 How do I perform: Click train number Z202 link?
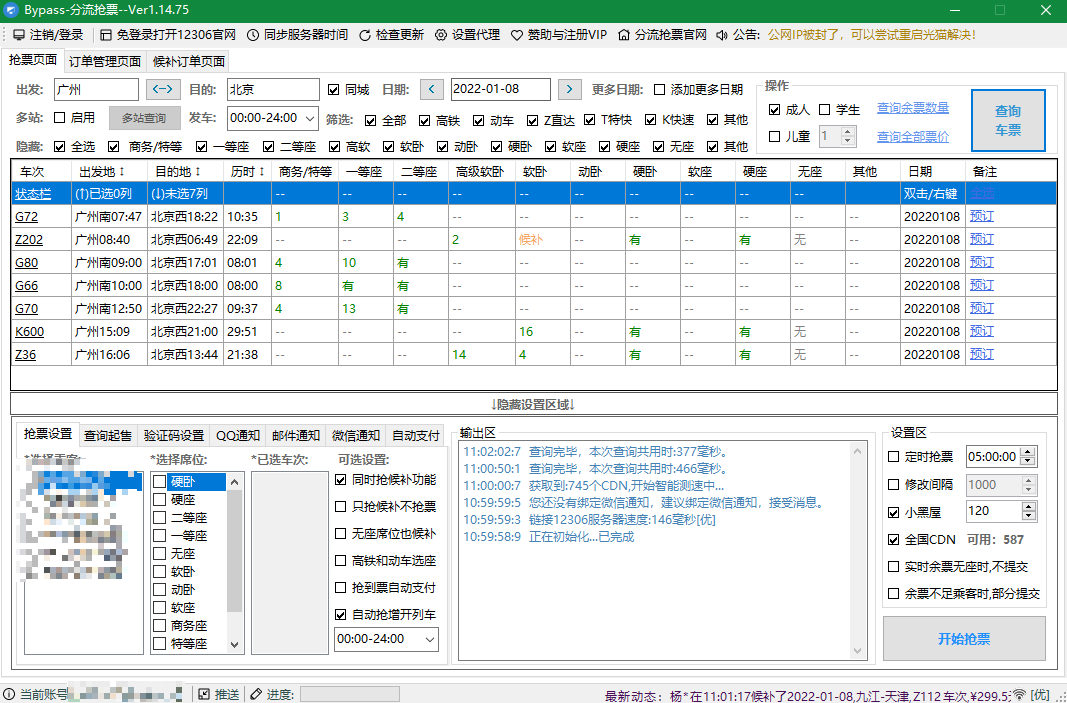click(x=29, y=240)
